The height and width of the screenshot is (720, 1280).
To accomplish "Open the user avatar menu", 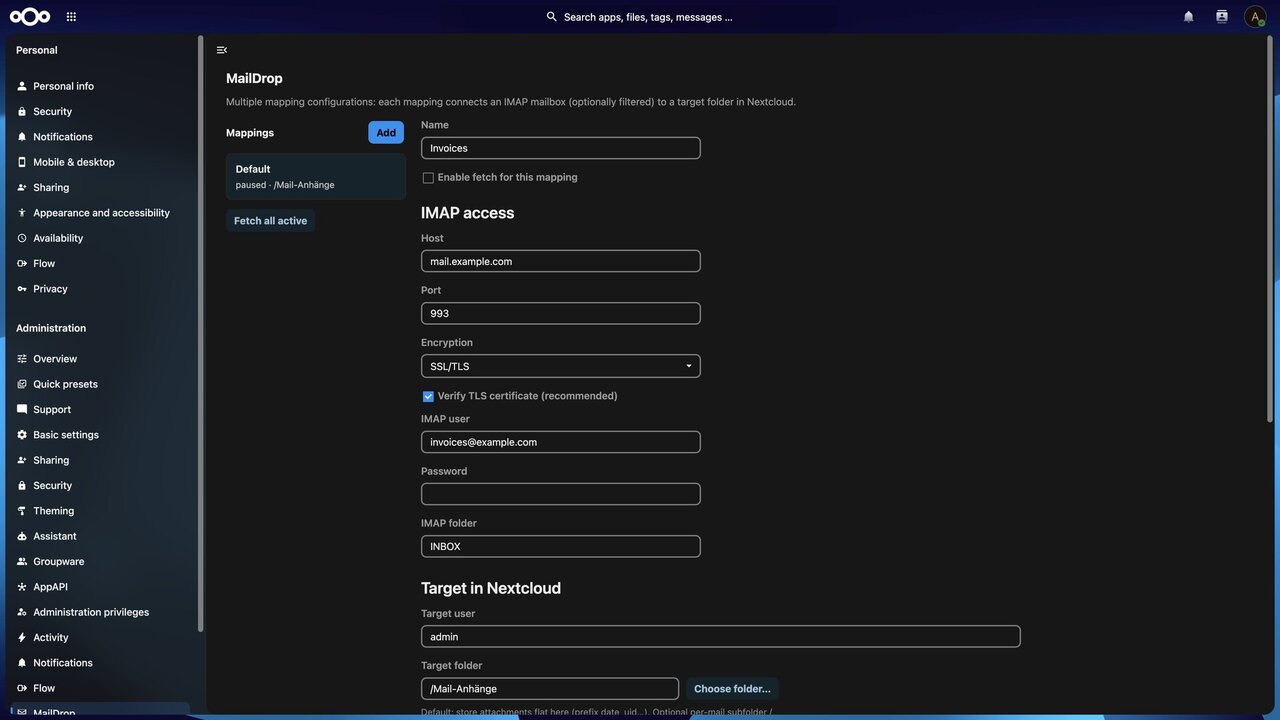I will (x=1255, y=17).
